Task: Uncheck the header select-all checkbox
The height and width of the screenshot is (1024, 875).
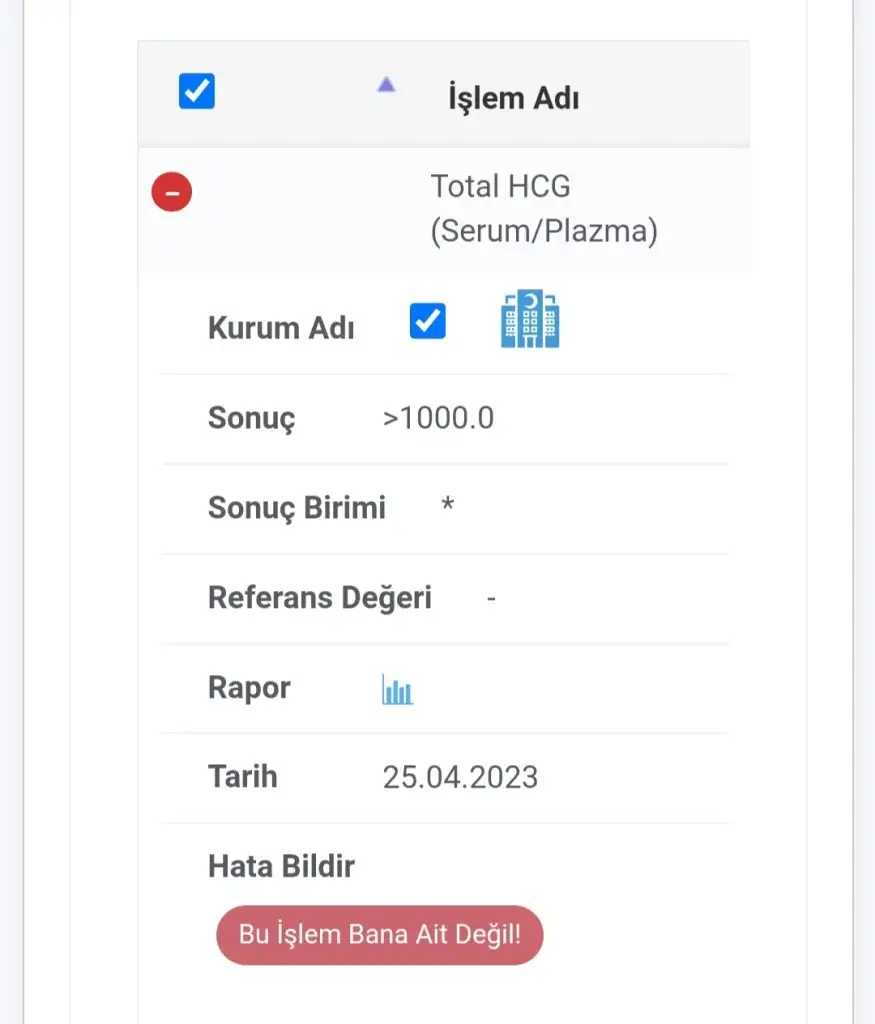Action: 197,92
